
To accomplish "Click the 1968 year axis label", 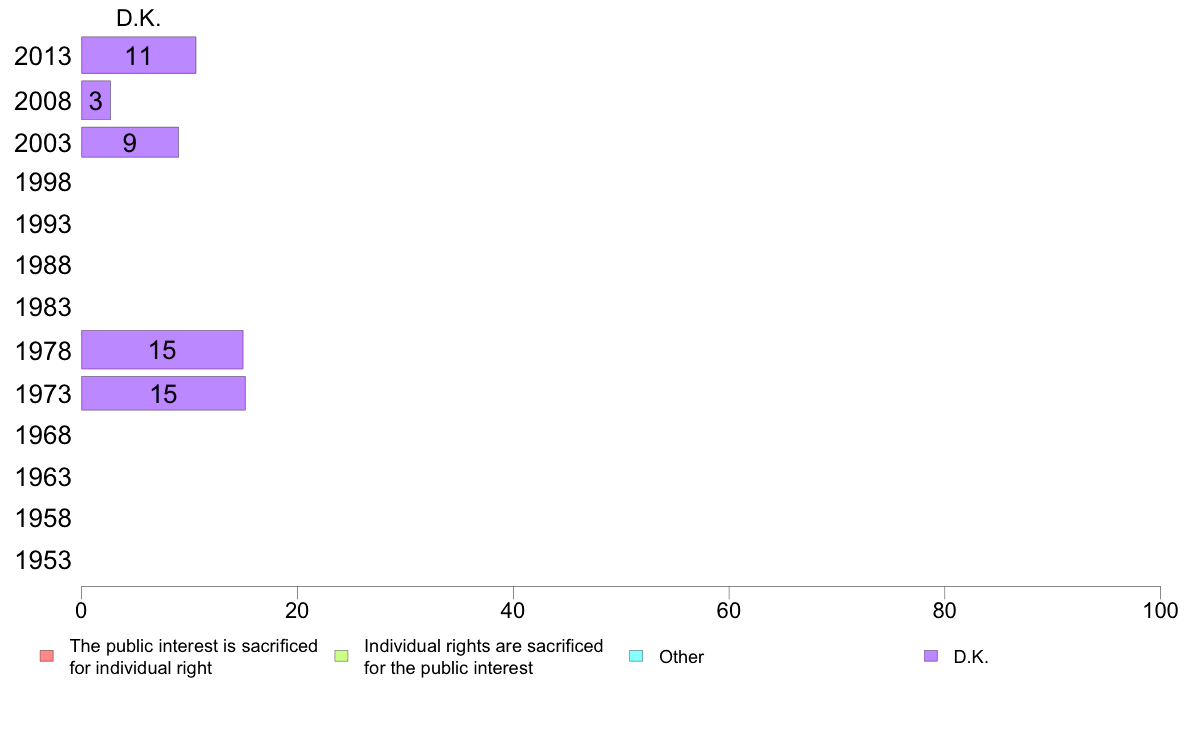I will 43,435.
